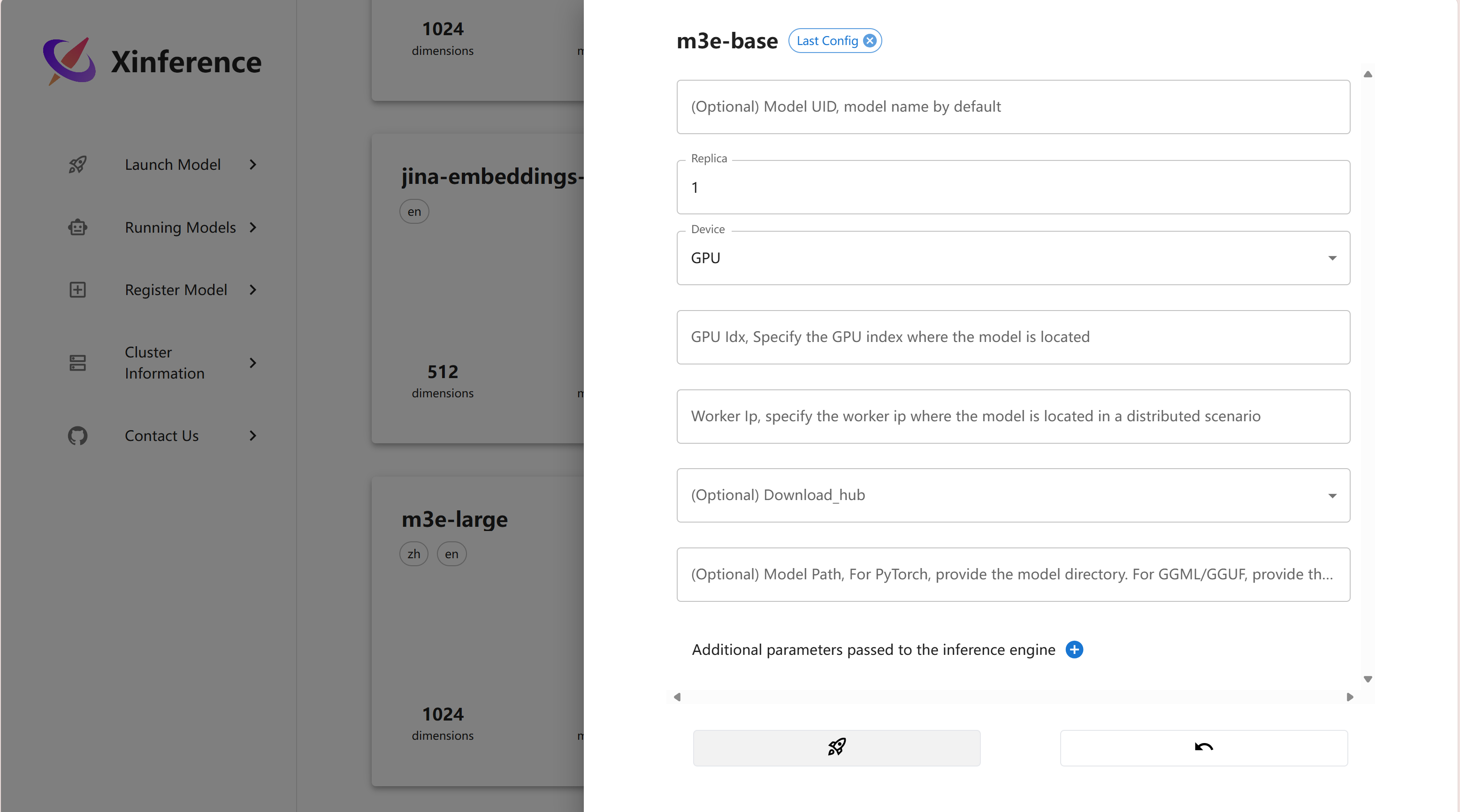Click the scroll down arrow of the form

(1368, 679)
